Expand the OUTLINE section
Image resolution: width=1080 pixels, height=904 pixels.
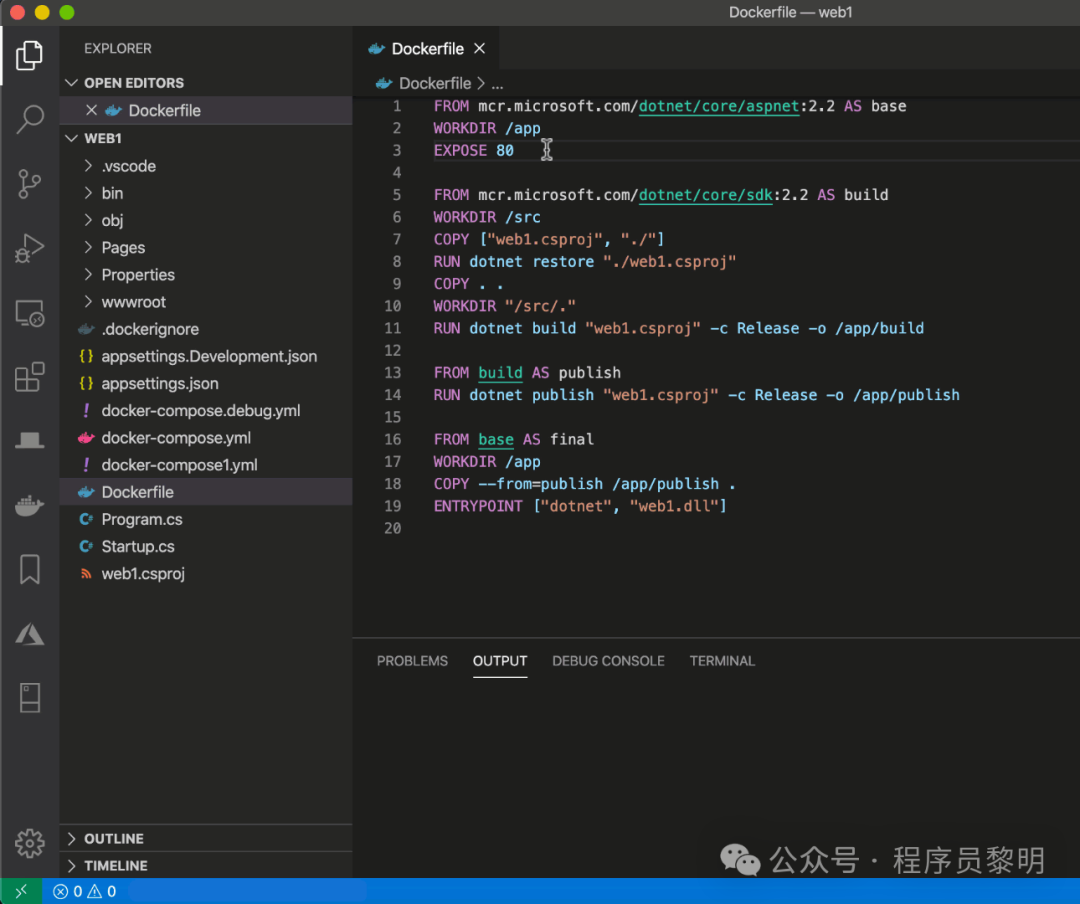(113, 839)
